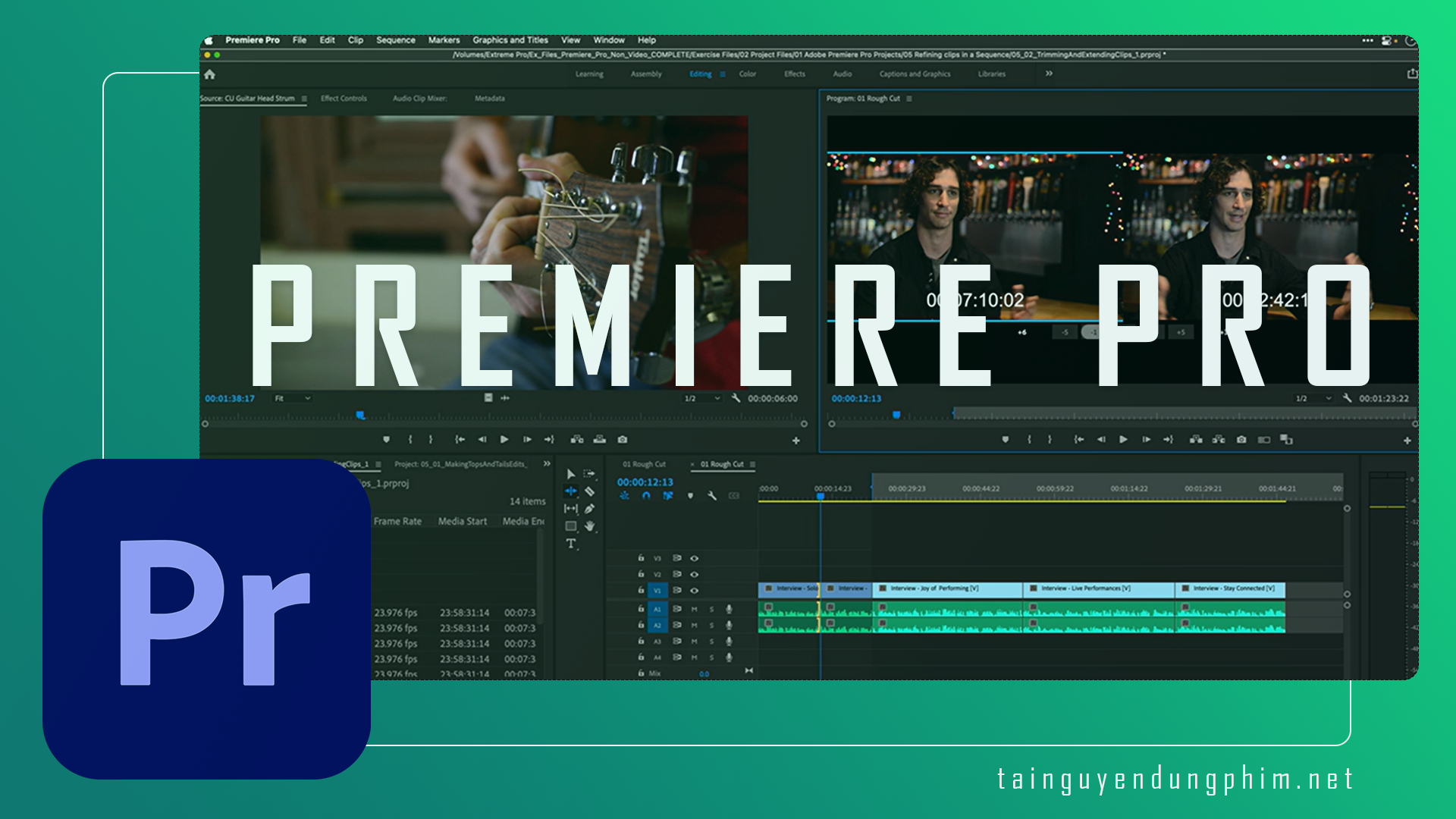Click Overwrite button in Source monitor

[x=600, y=440]
